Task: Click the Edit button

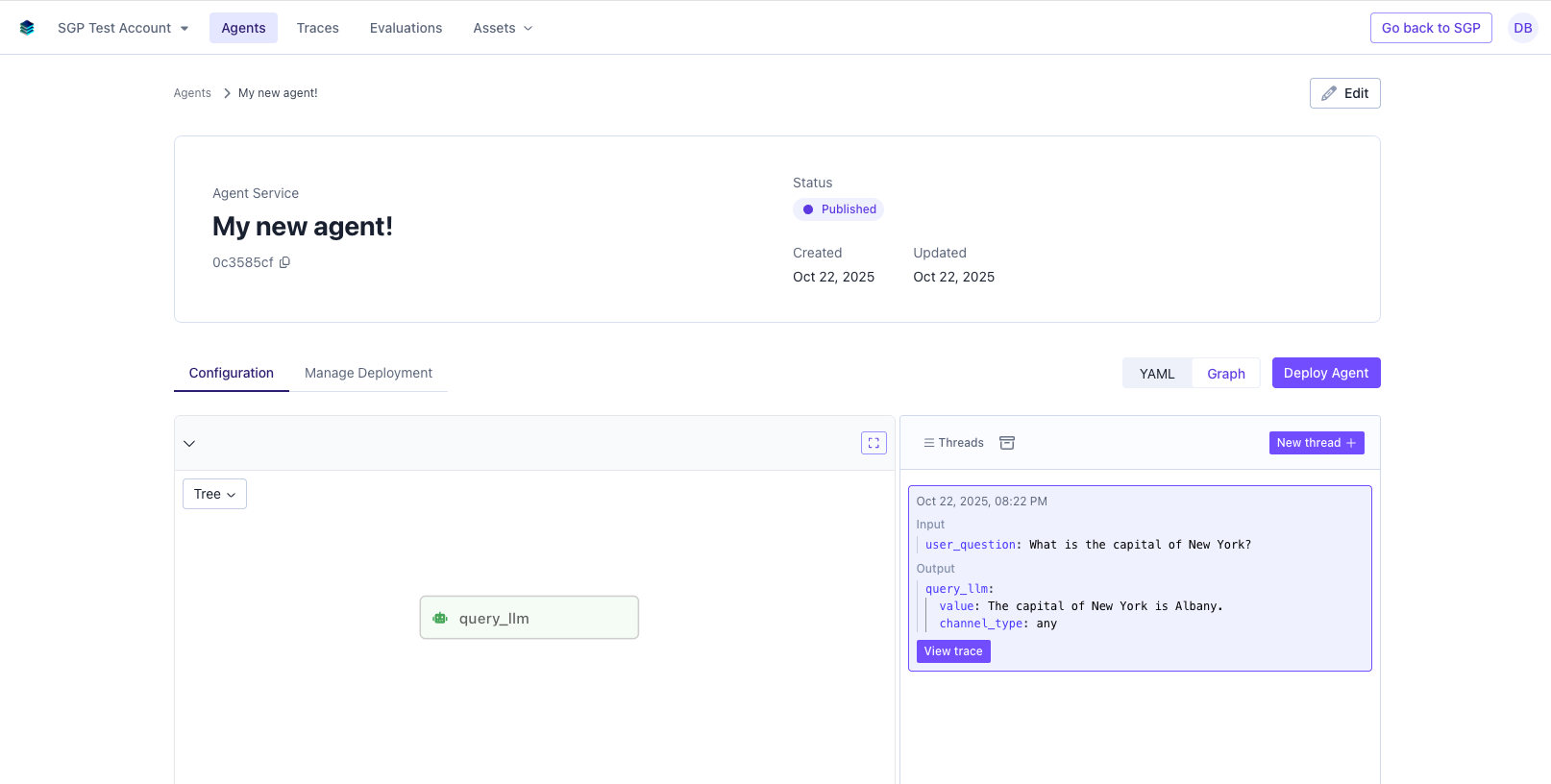Action: (x=1344, y=93)
